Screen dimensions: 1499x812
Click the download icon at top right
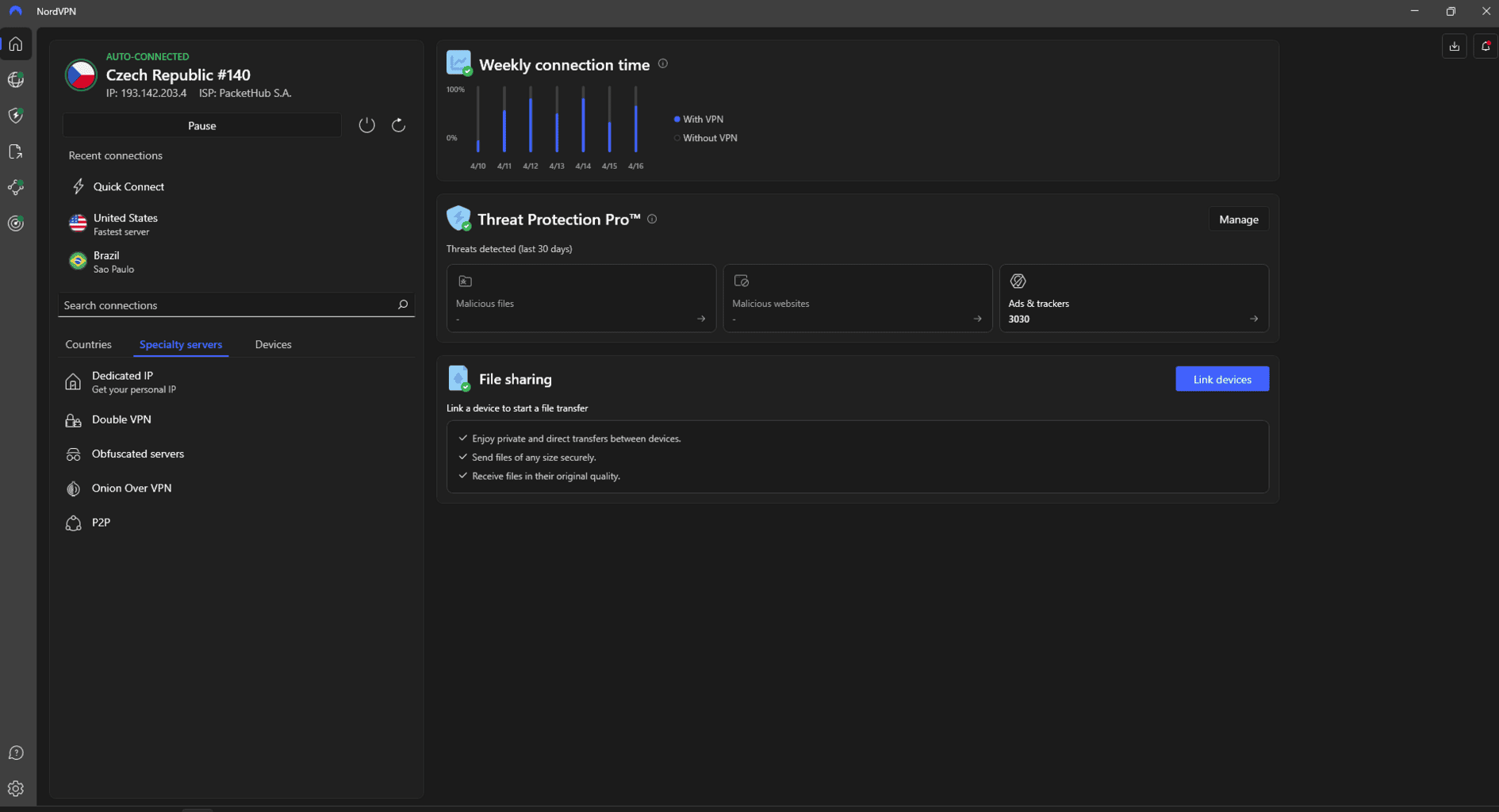1454,46
